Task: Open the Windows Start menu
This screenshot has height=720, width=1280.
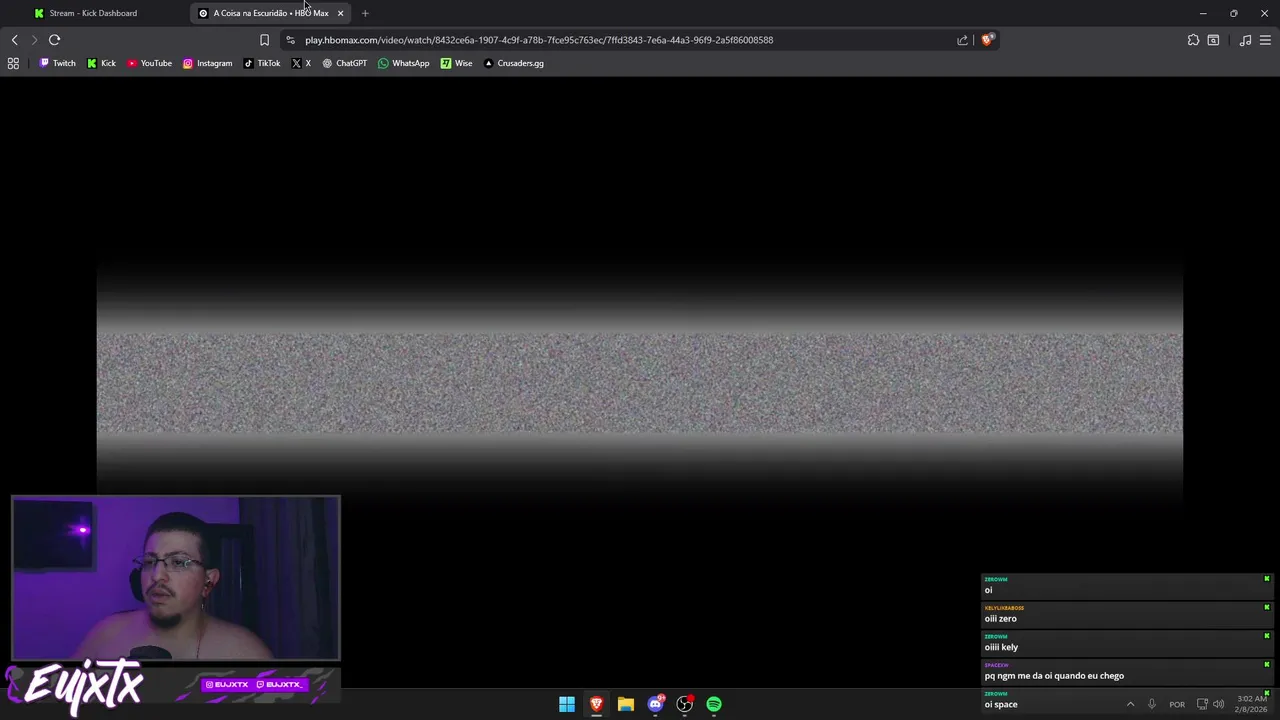Action: click(x=567, y=704)
